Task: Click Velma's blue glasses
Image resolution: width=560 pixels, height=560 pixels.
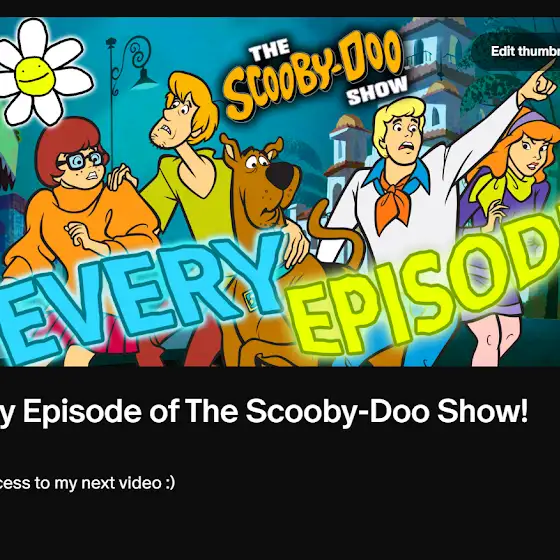Action: click(83, 160)
